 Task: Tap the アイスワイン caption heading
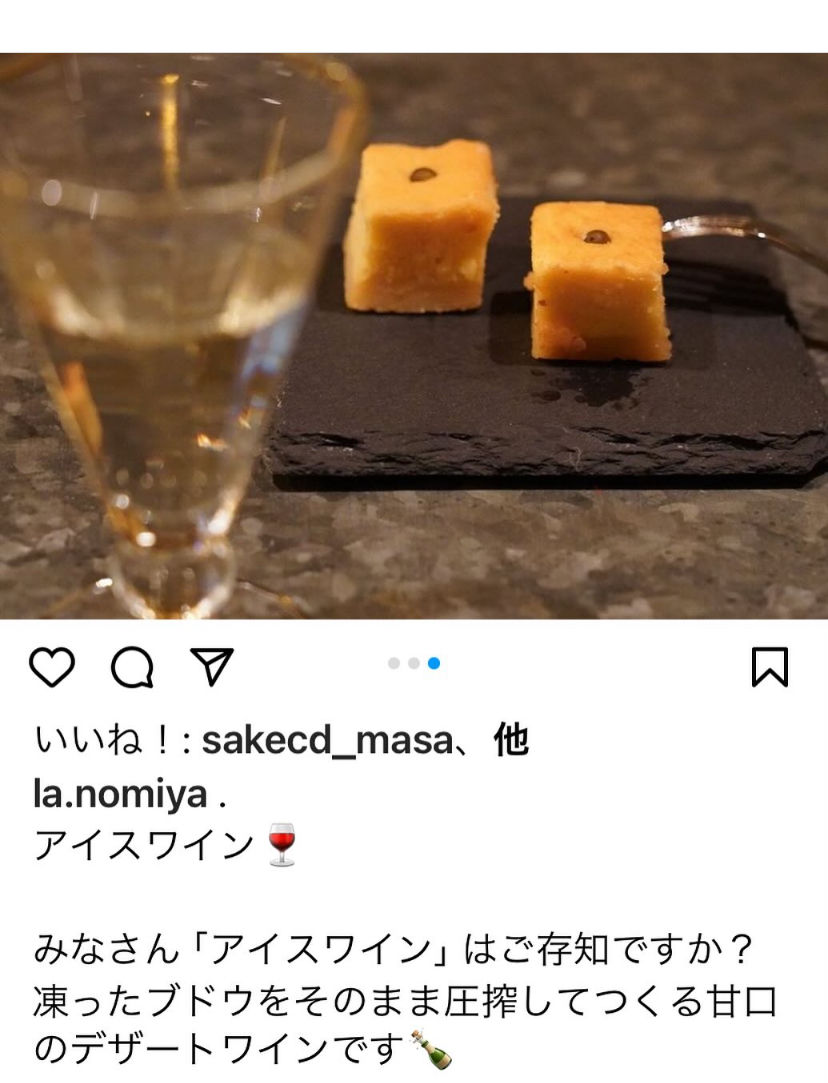click(144, 845)
